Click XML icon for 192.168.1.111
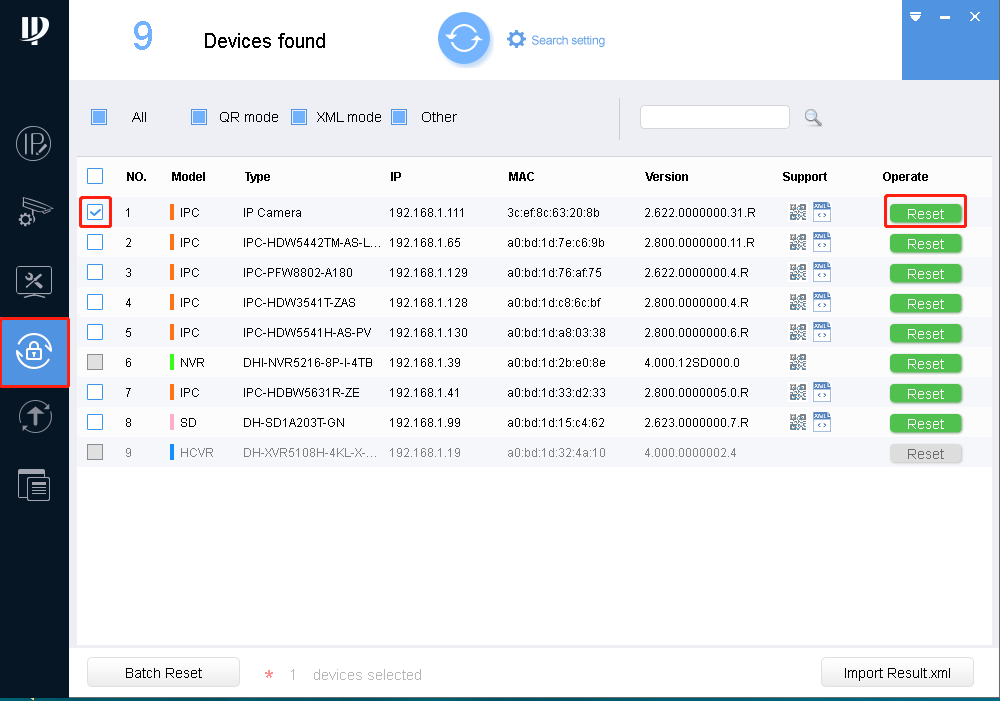Screen dimensions: 1000x701 pyautogui.click(x=822, y=212)
